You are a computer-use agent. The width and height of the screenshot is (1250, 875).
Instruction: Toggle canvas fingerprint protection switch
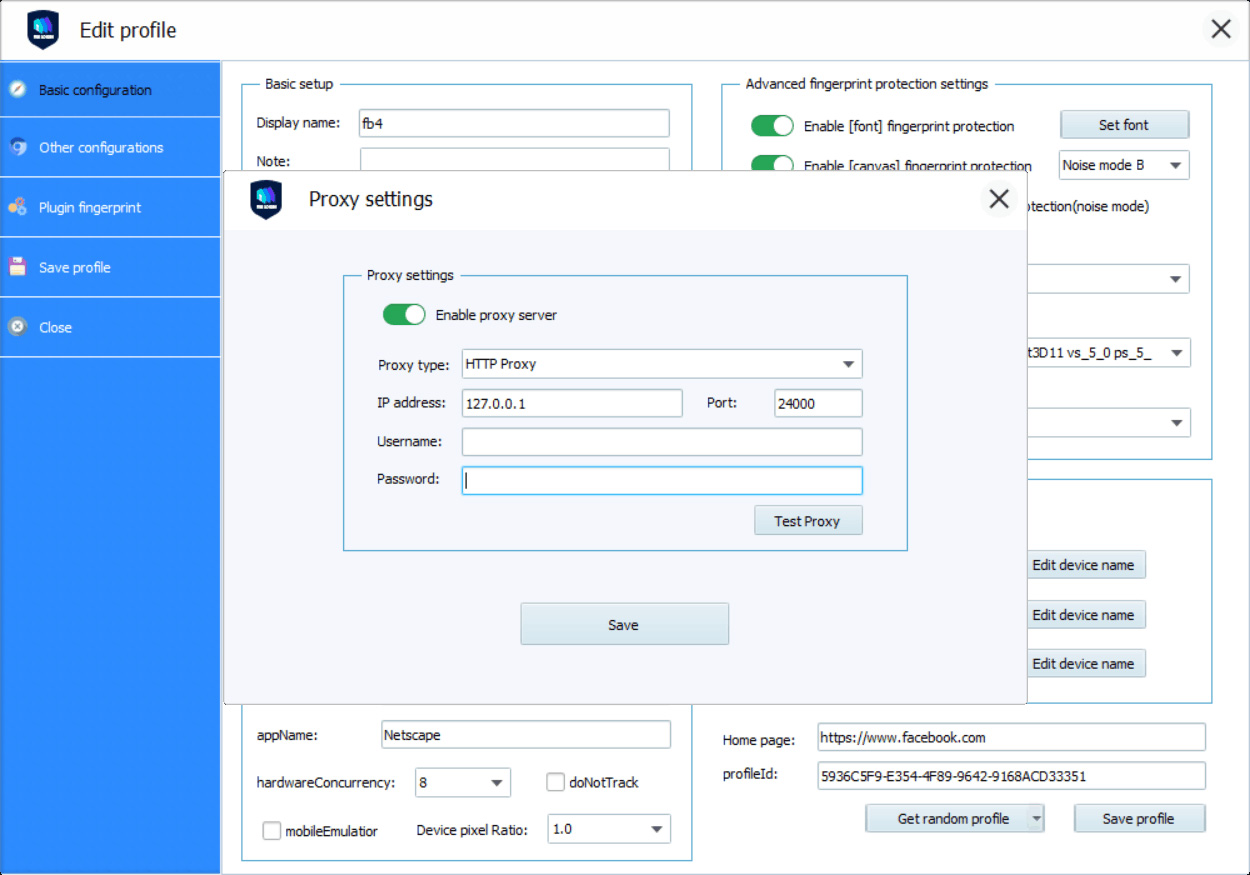[772, 165]
